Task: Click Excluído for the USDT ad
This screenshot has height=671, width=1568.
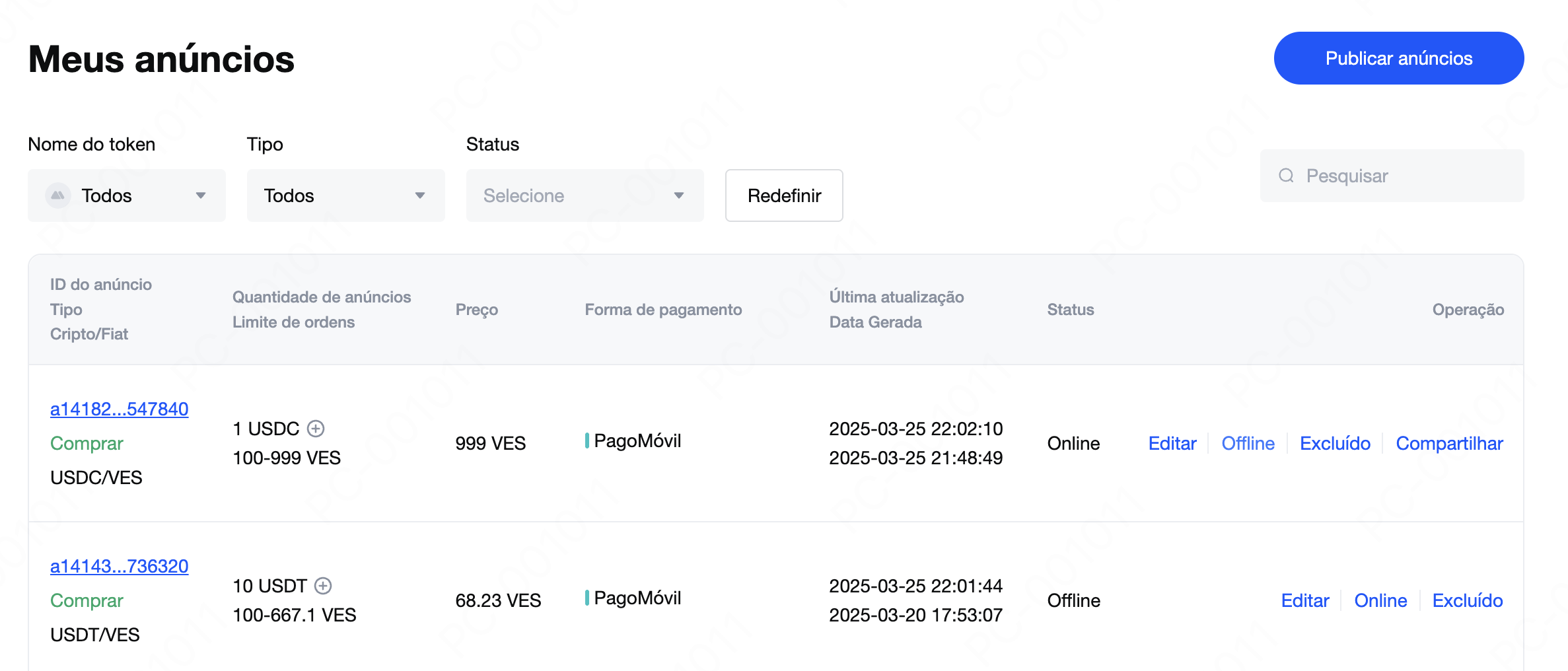Action: click(1468, 600)
